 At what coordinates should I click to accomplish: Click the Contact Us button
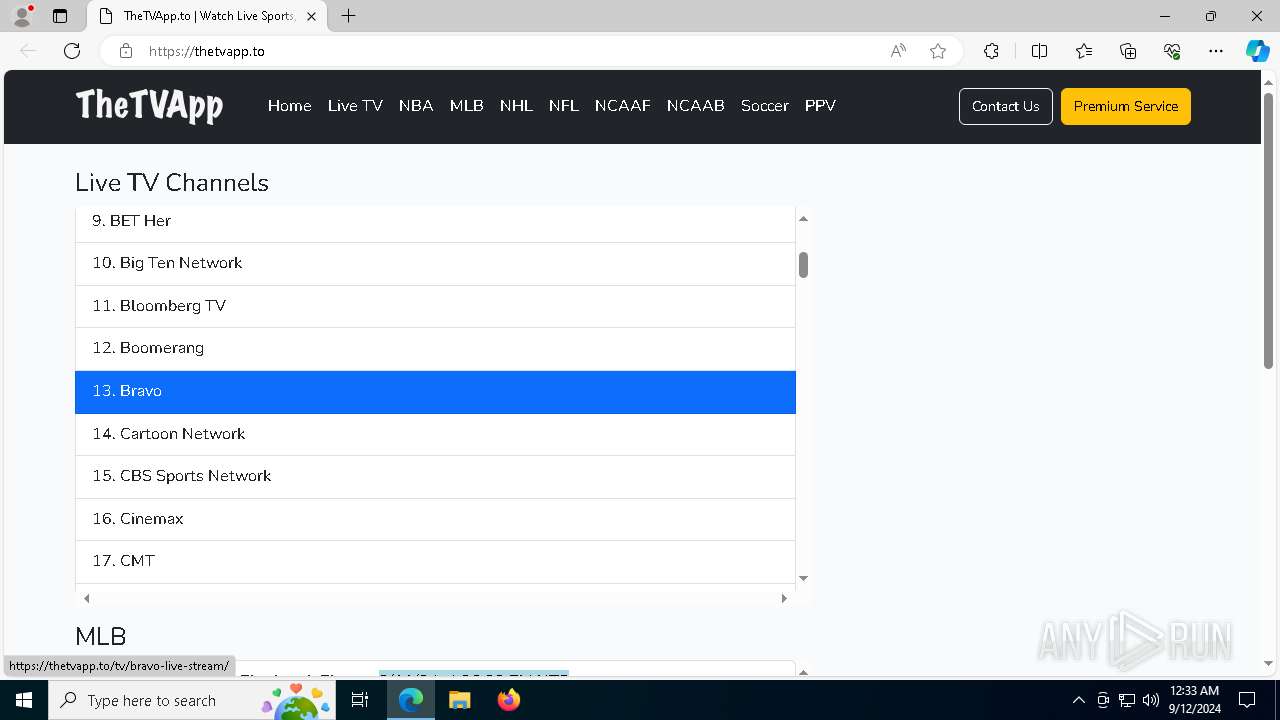1006,106
